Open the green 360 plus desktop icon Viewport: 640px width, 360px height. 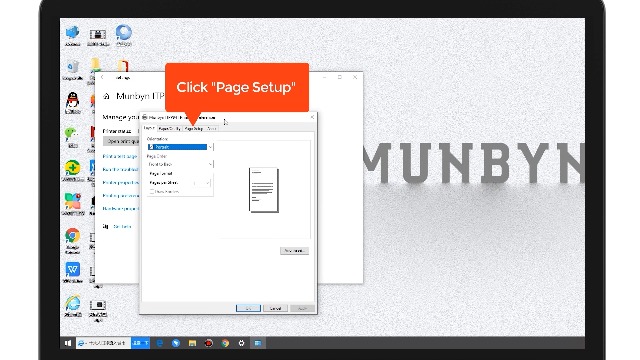tap(72, 171)
